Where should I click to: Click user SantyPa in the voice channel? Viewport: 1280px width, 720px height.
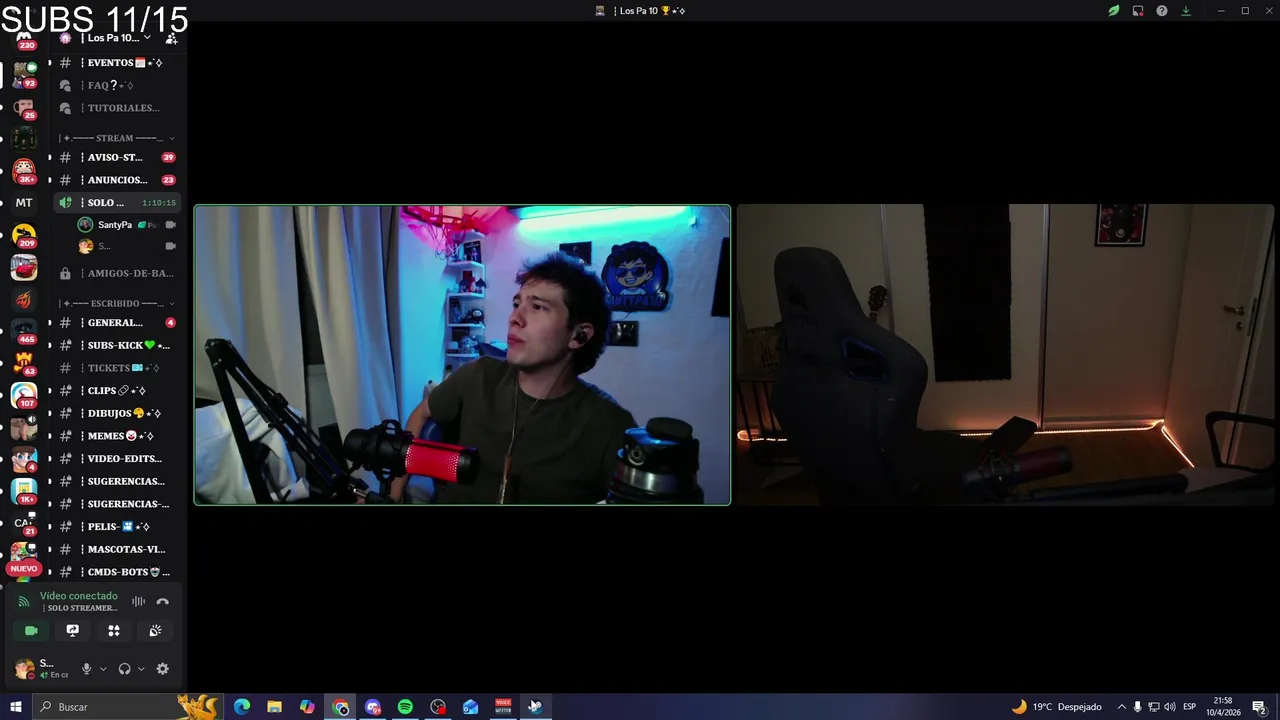115,225
